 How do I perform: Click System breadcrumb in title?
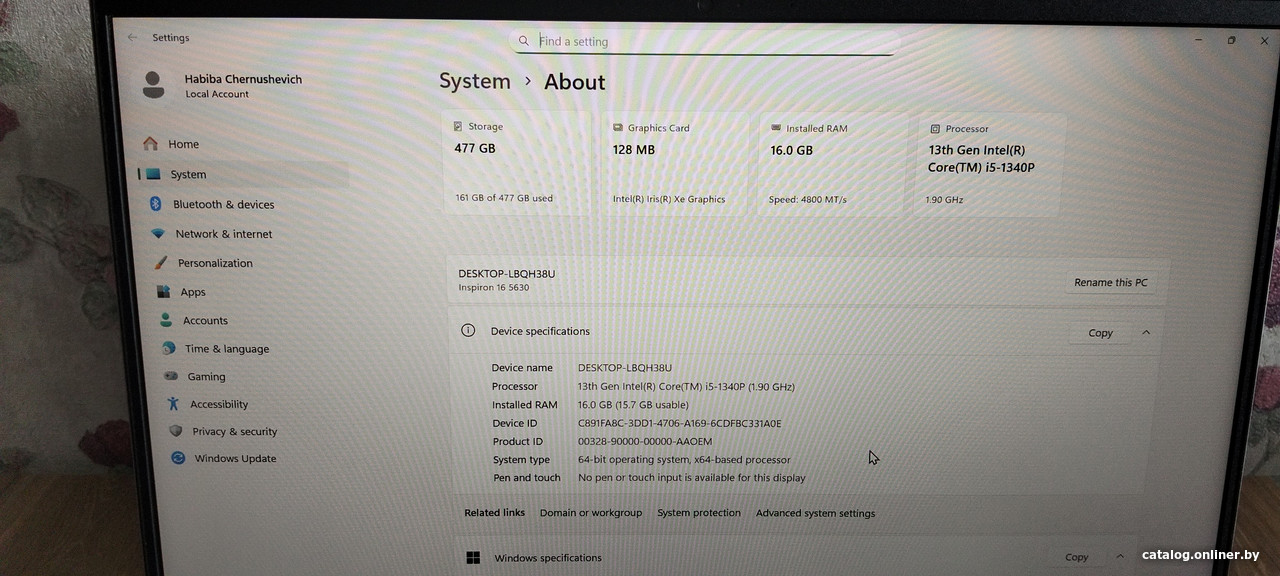475,81
